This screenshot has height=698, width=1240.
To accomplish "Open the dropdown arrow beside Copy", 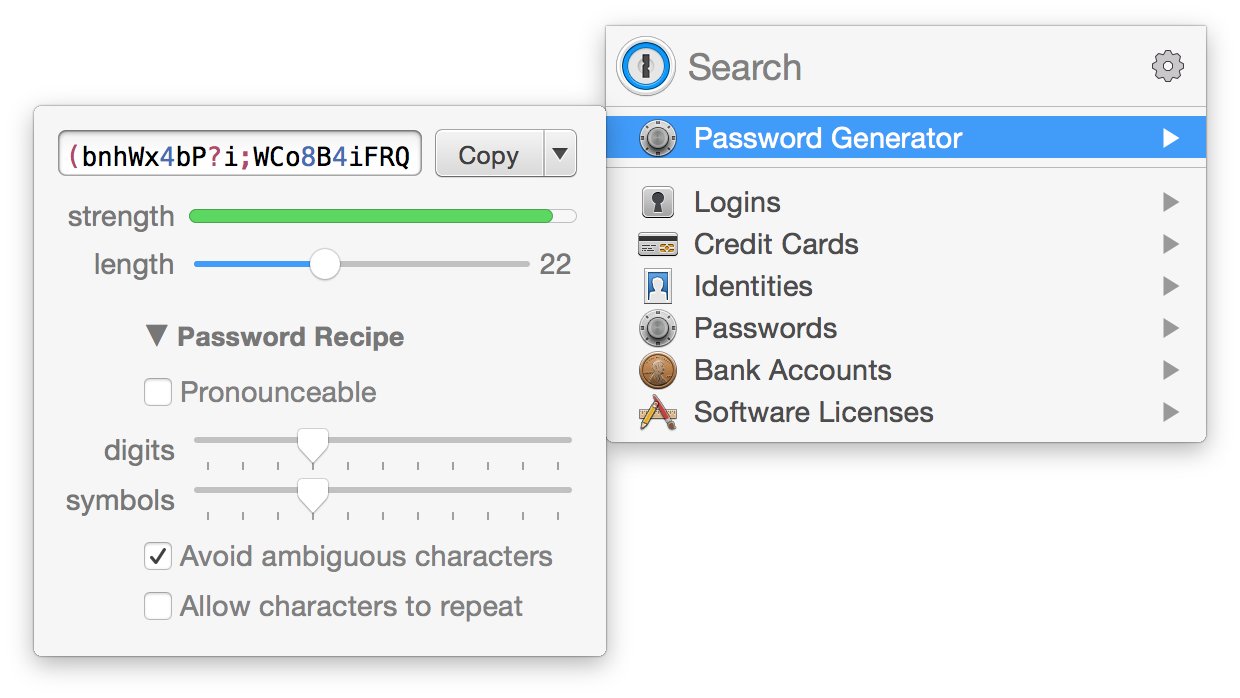I will coord(560,154).
